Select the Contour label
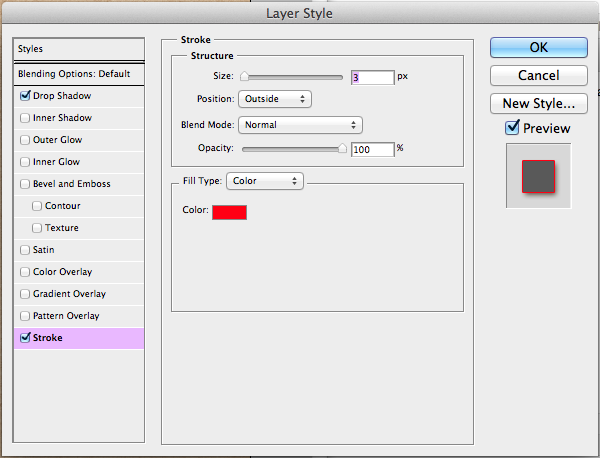The height and width of the screenshot is (458, 600). (63, 206)
